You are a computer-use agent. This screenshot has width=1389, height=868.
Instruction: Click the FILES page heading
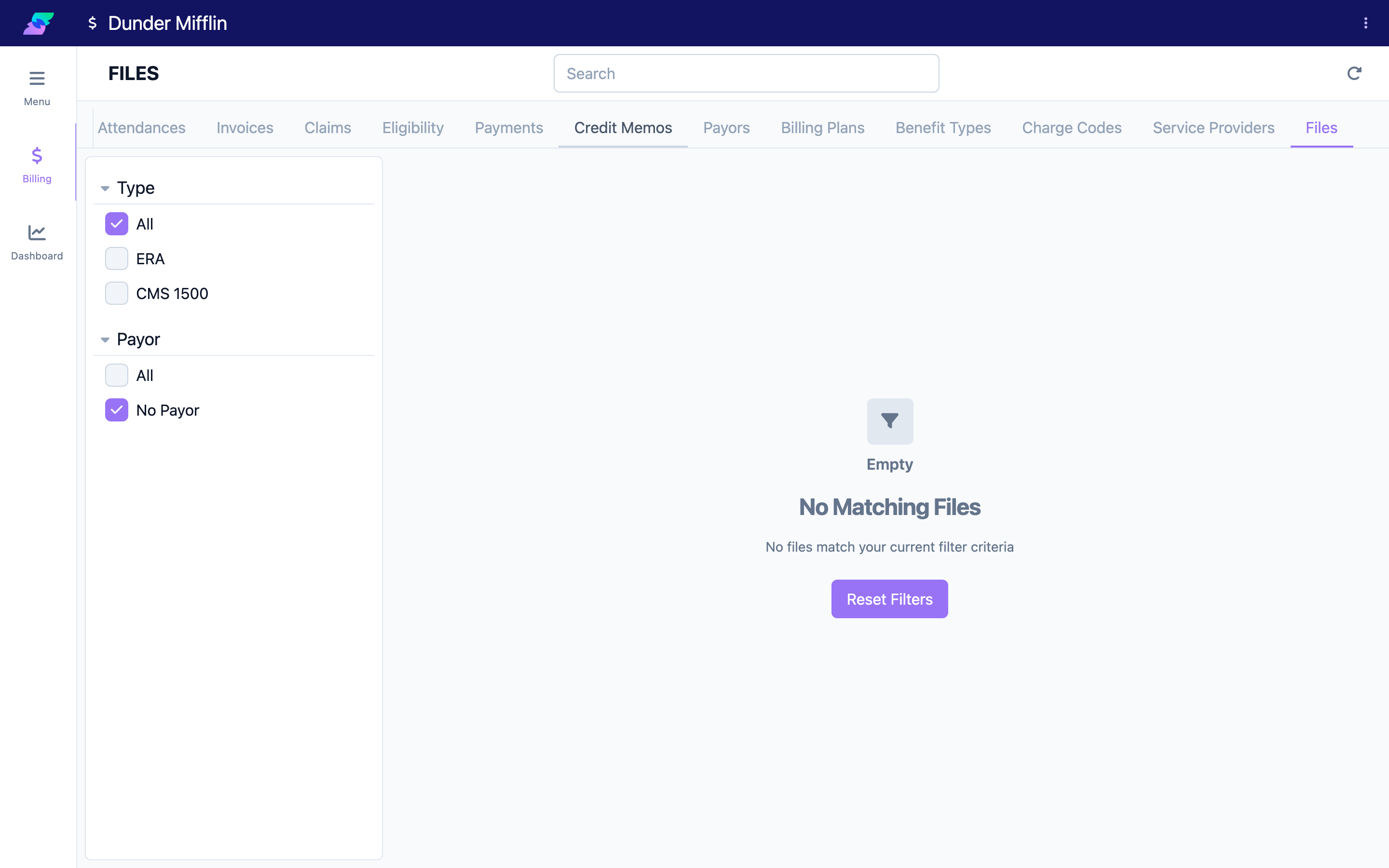134,73
